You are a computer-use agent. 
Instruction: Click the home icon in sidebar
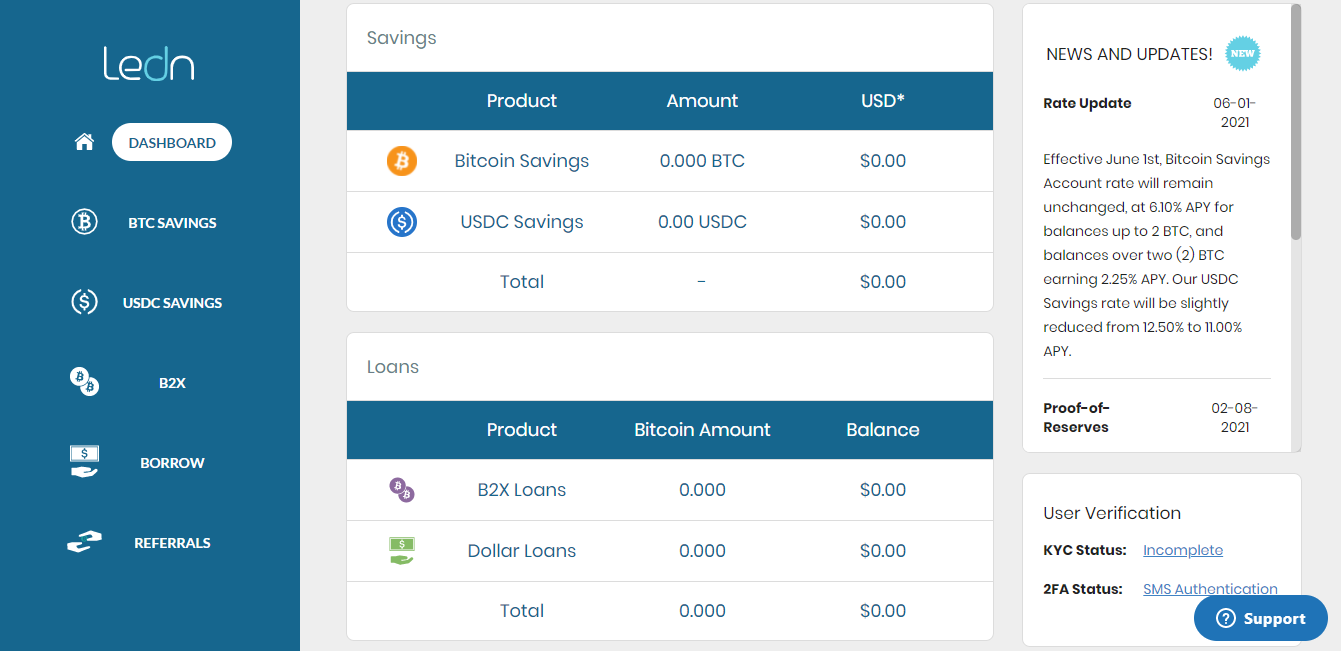[84, 142]
